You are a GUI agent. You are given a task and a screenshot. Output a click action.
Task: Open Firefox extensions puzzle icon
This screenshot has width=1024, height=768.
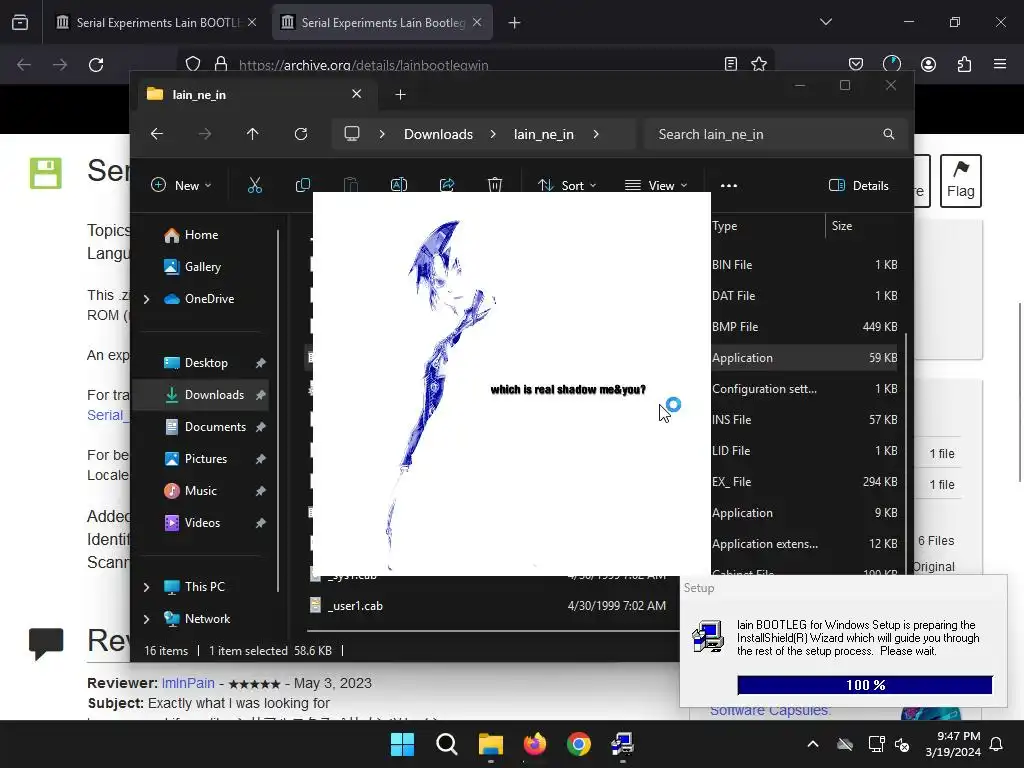pos(964,64)
